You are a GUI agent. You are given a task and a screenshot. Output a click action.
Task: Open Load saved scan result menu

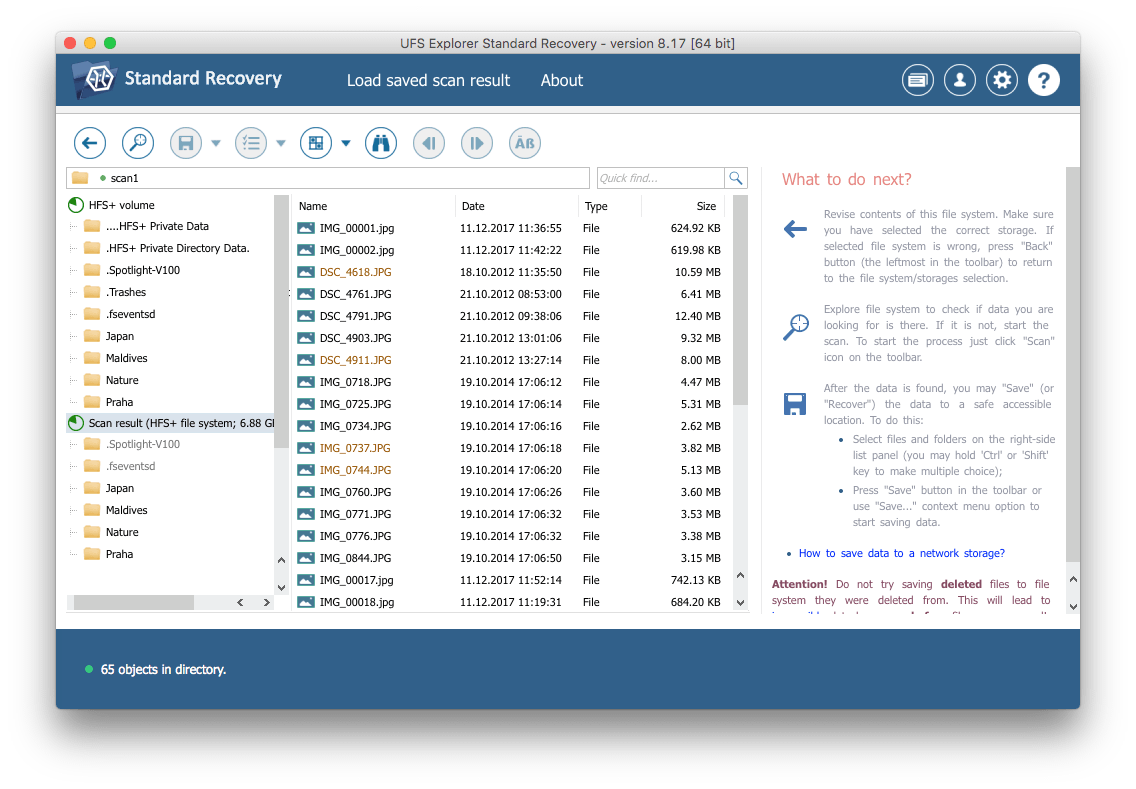click(428, 80)
